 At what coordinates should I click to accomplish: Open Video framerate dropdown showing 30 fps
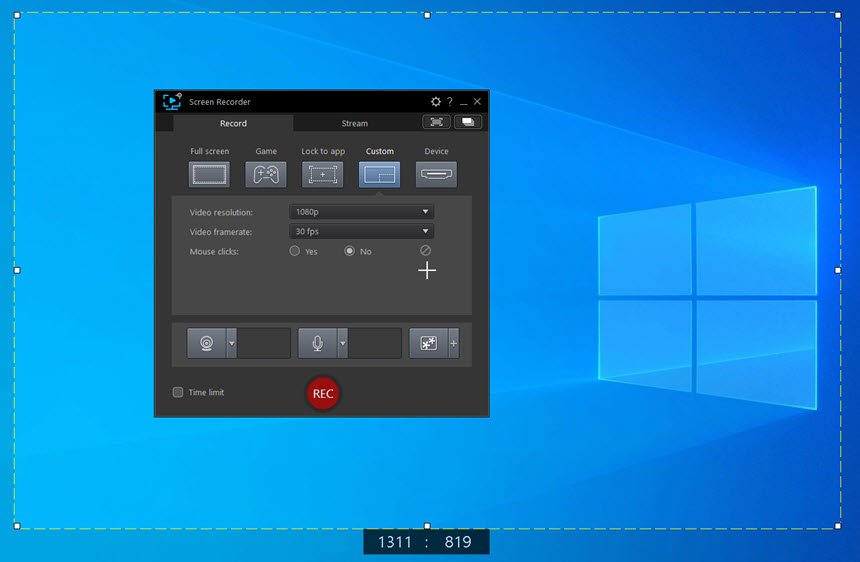(361, 231)
